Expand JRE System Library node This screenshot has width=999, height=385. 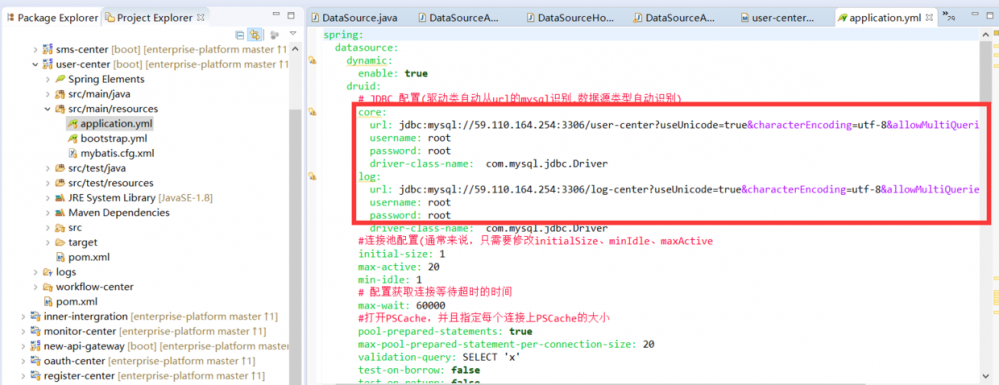click(x=47, y=198)
